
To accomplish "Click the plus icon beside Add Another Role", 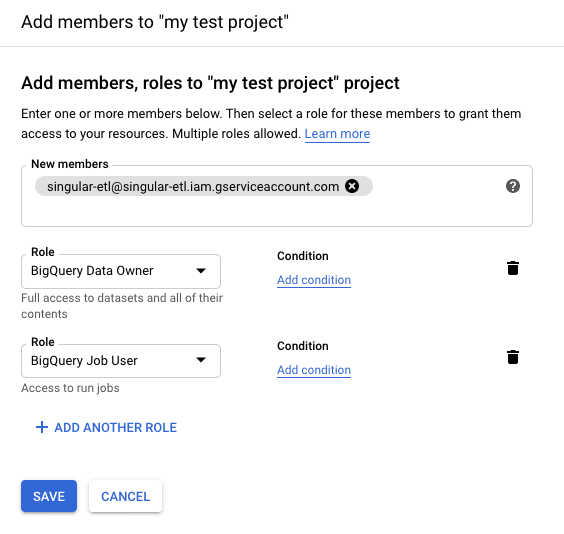I will pyautogui.click(x=42, y=427).
